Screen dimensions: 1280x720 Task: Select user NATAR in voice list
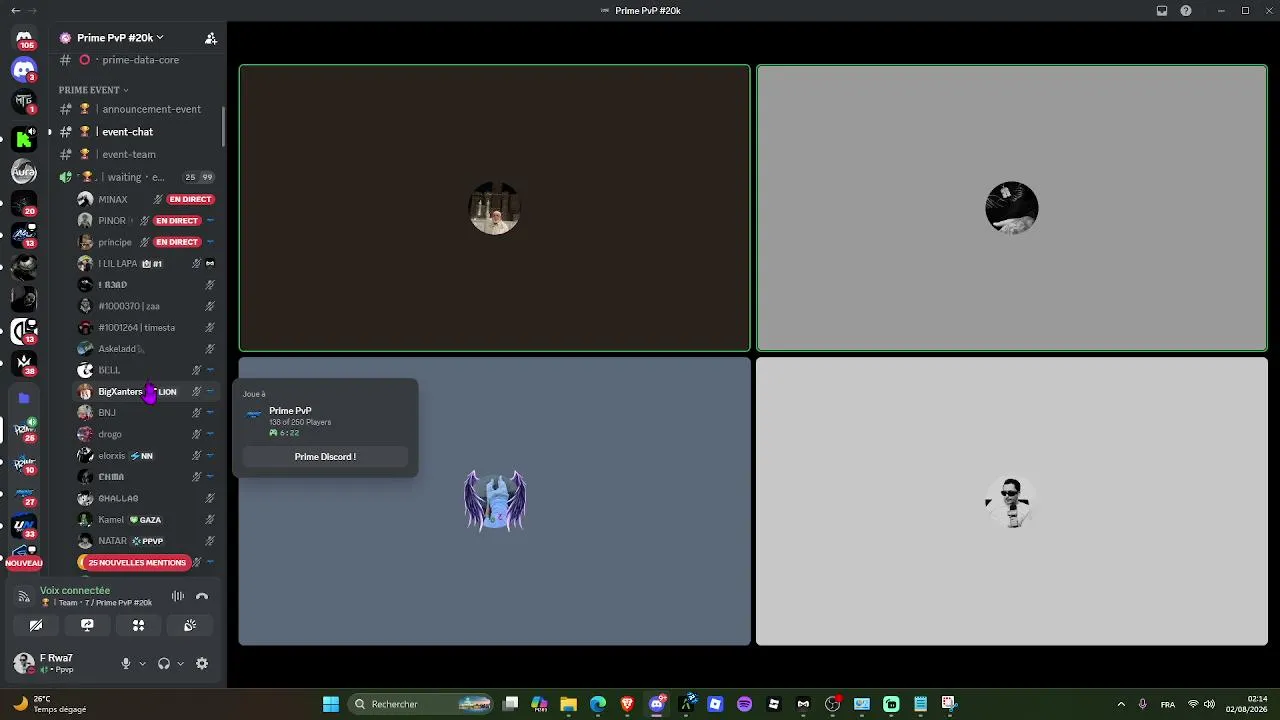[x=146, y=541]
